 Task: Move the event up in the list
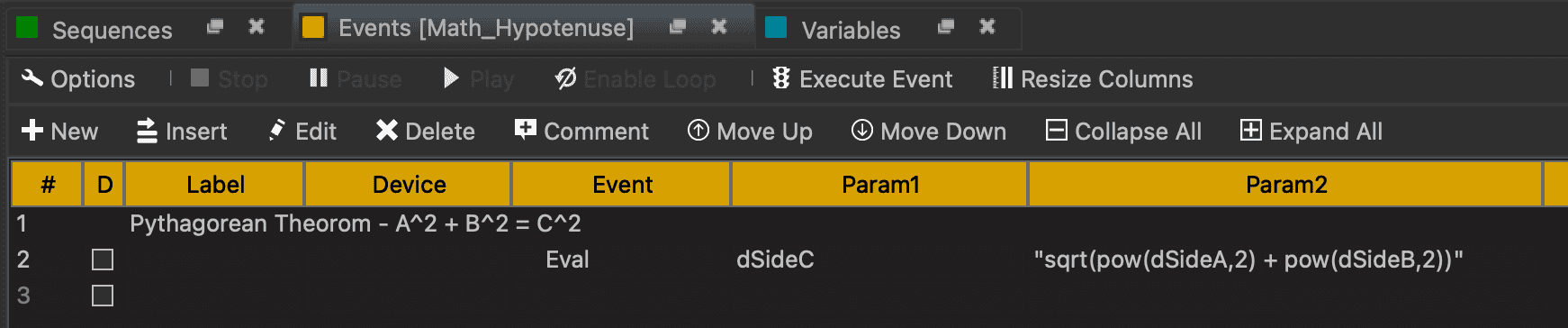click(x=750, y=132)
